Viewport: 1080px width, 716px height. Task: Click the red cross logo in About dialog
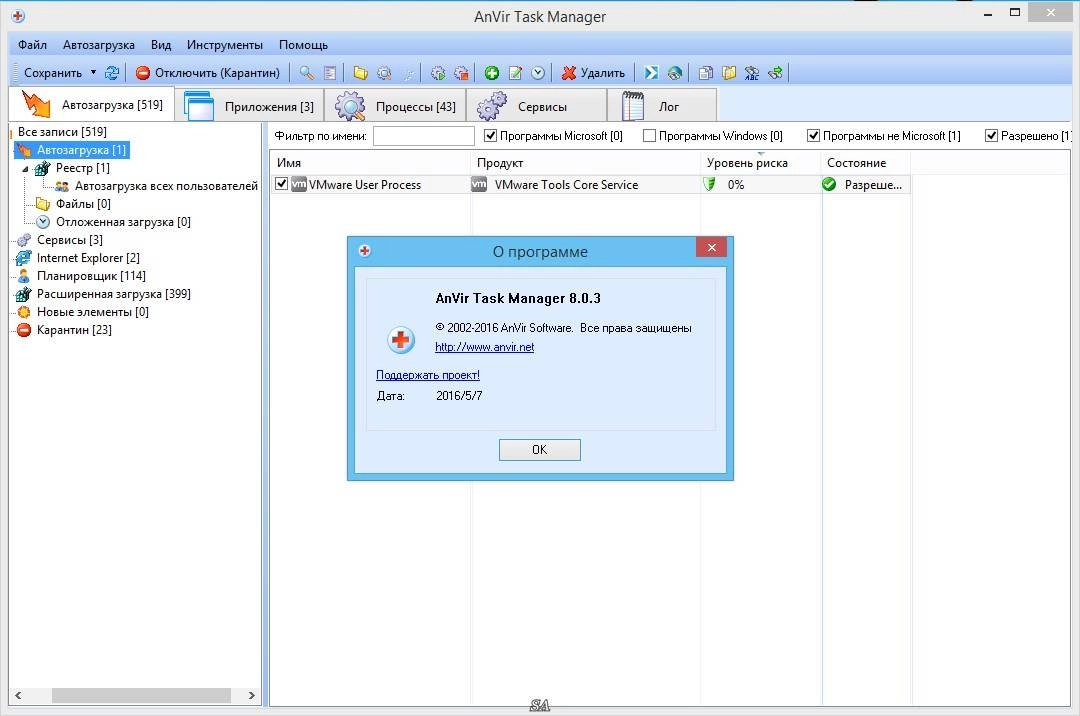(x=400, y=339)
